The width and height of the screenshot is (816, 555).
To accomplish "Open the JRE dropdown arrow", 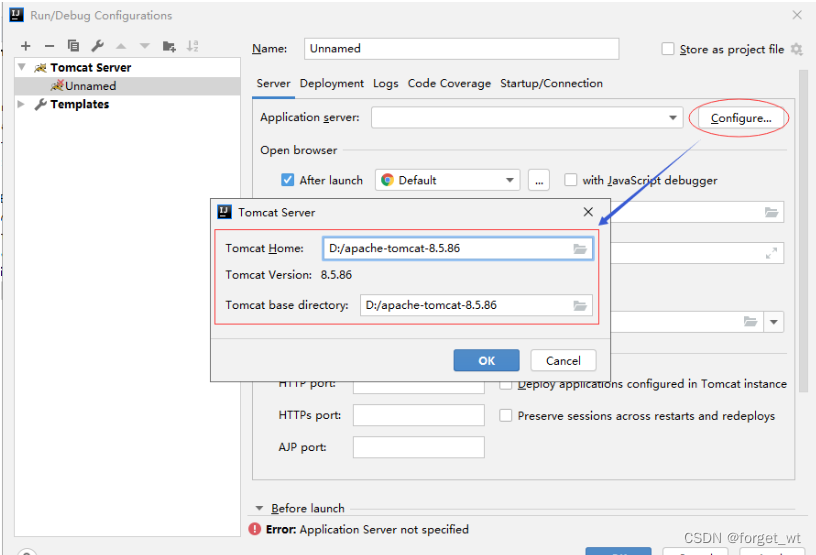I will 774,322.
